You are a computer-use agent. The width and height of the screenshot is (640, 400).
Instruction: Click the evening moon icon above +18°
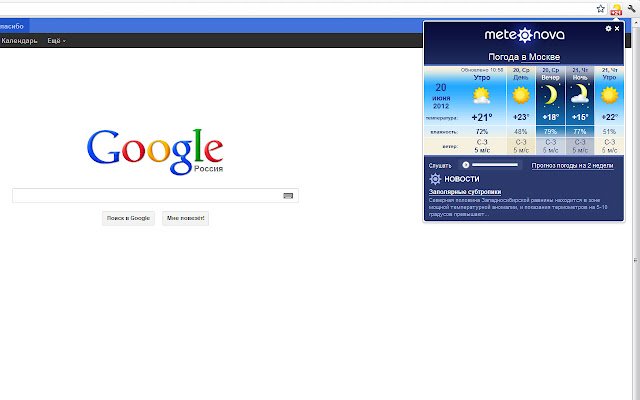[550, 95]
